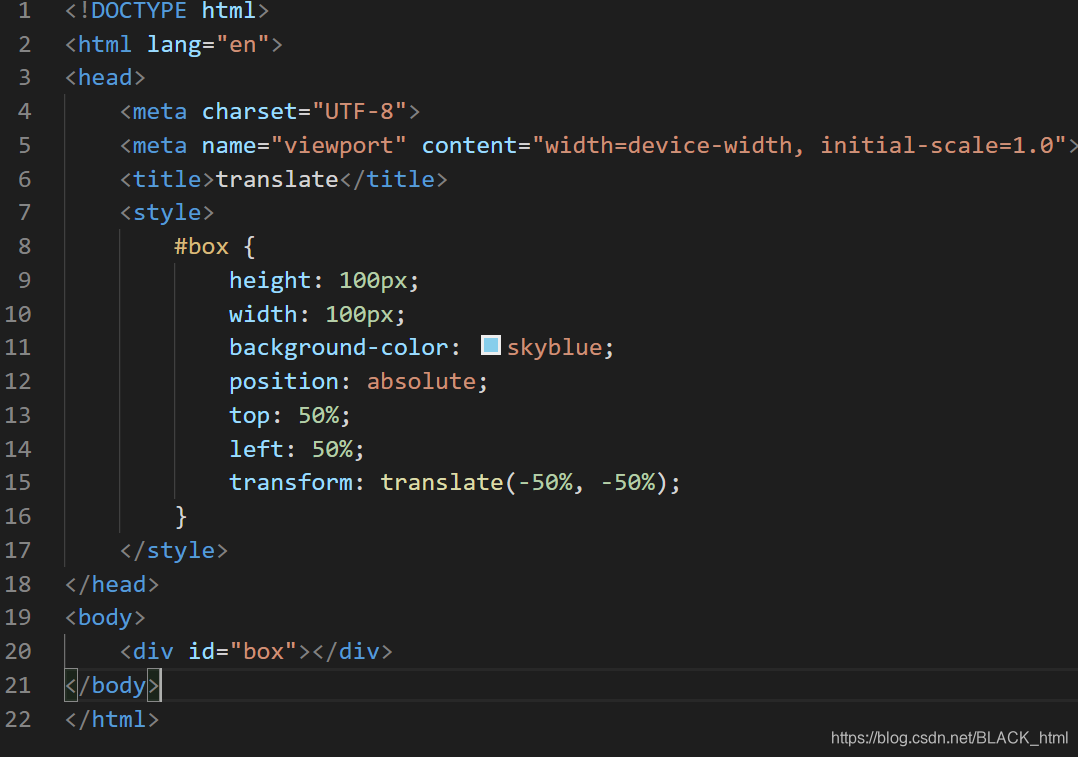The image size is (1078, 757).
Task: Click the "charset" attribute name
Action: pos(250,111)
